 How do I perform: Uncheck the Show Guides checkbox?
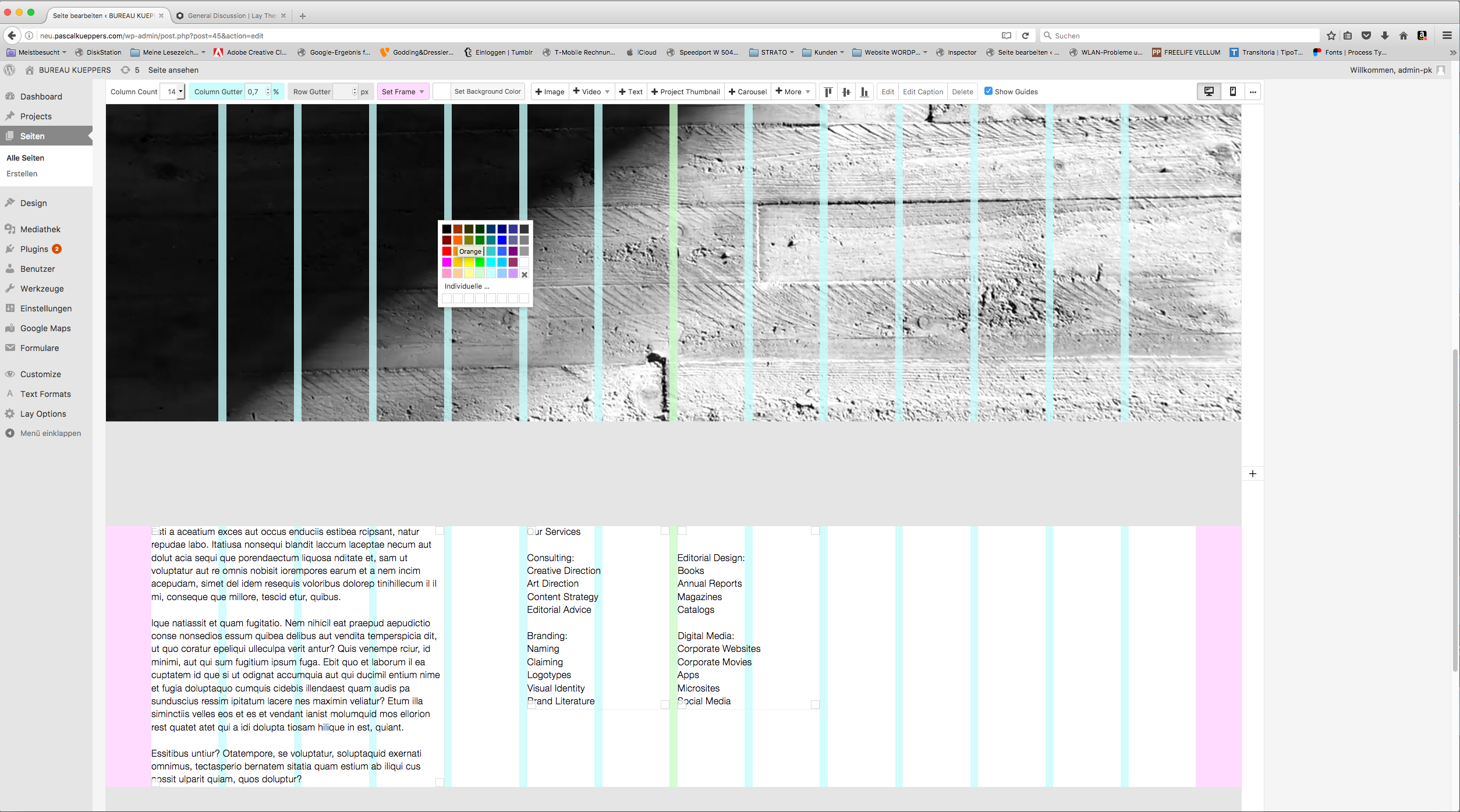coord(988,91)
